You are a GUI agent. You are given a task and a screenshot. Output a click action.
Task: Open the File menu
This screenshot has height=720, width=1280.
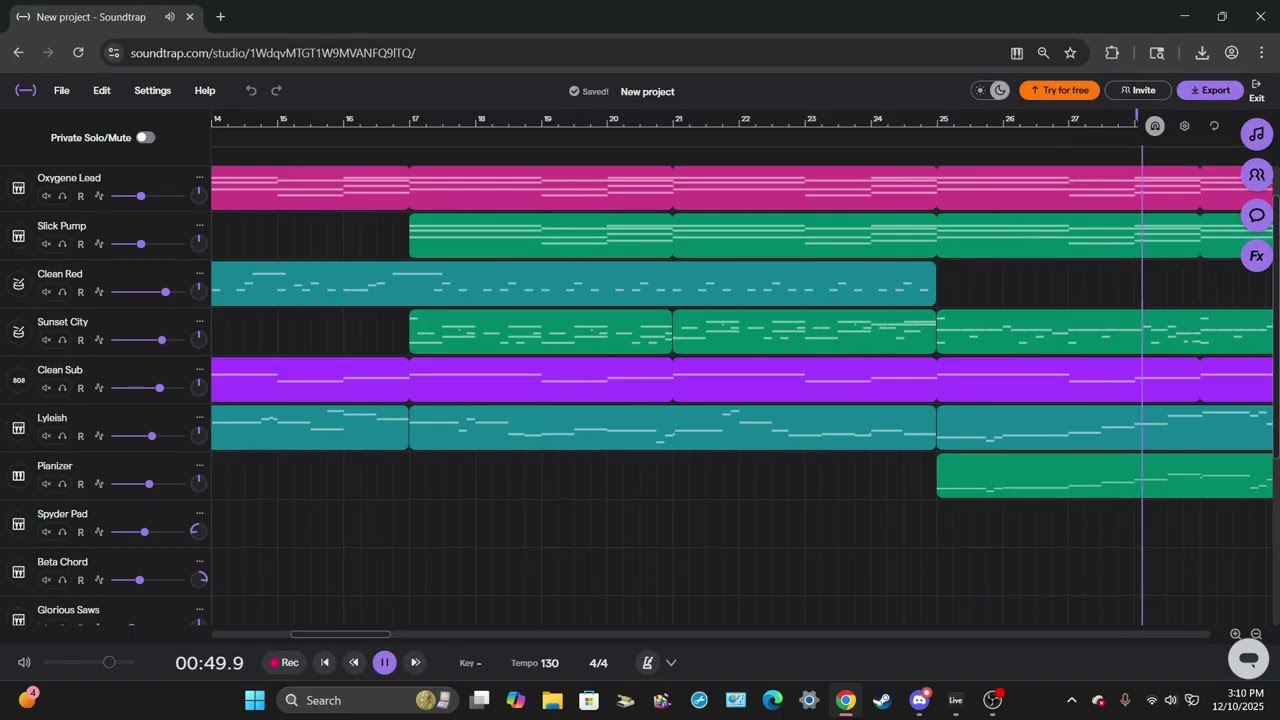click(62, 91)
